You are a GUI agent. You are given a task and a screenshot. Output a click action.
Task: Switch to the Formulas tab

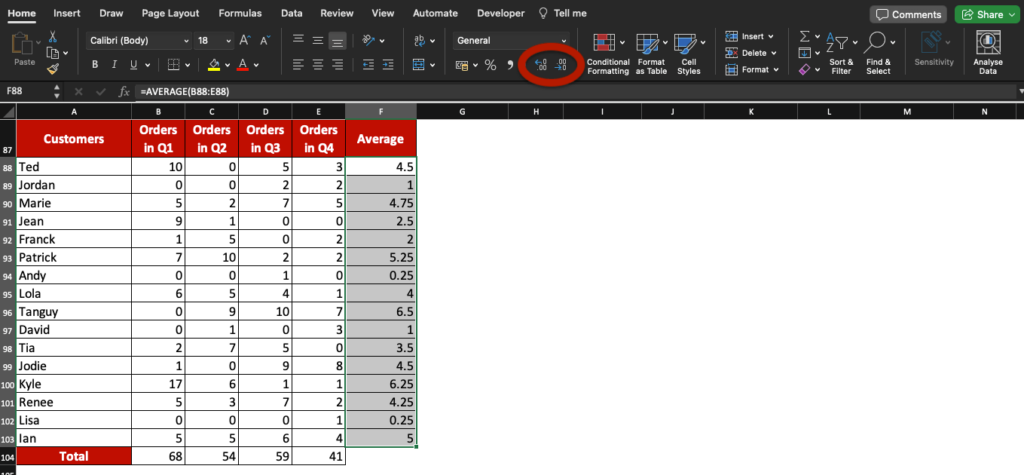(x=240, y=14)
